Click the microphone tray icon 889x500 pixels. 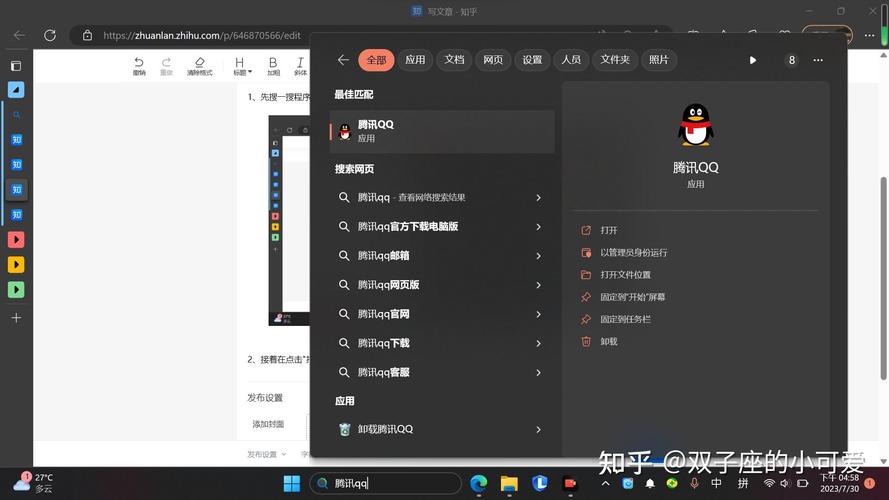click(x=694, y=484)
